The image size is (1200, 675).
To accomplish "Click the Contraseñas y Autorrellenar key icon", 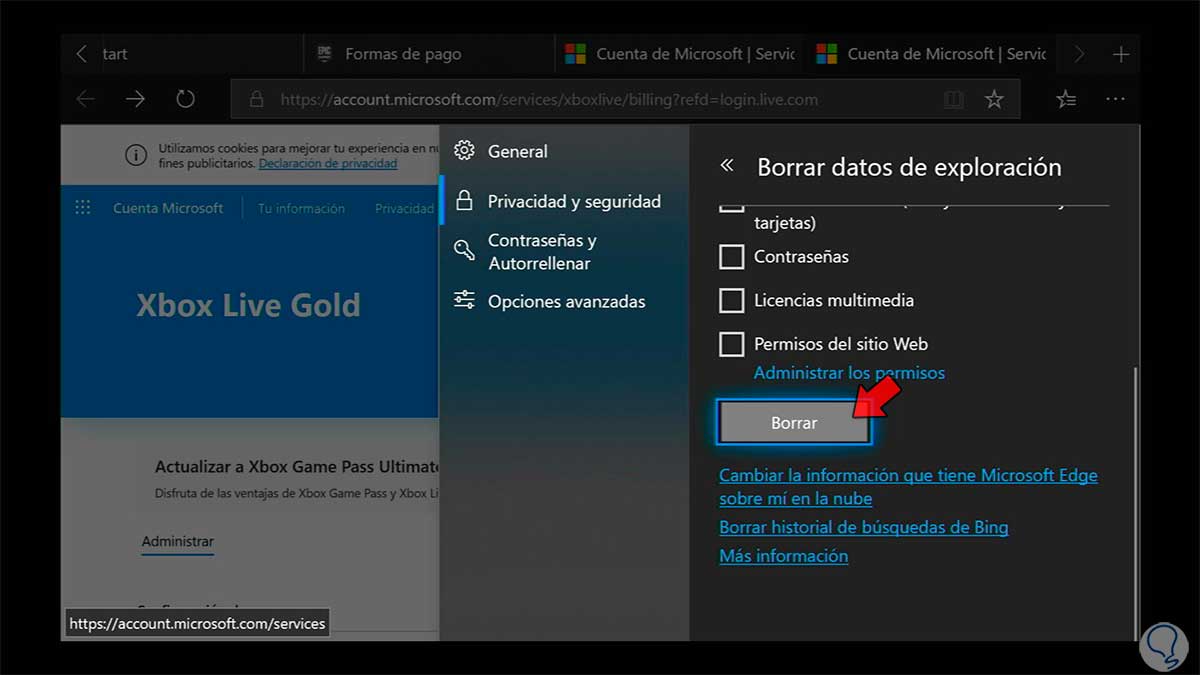I will tap(464, 250).
